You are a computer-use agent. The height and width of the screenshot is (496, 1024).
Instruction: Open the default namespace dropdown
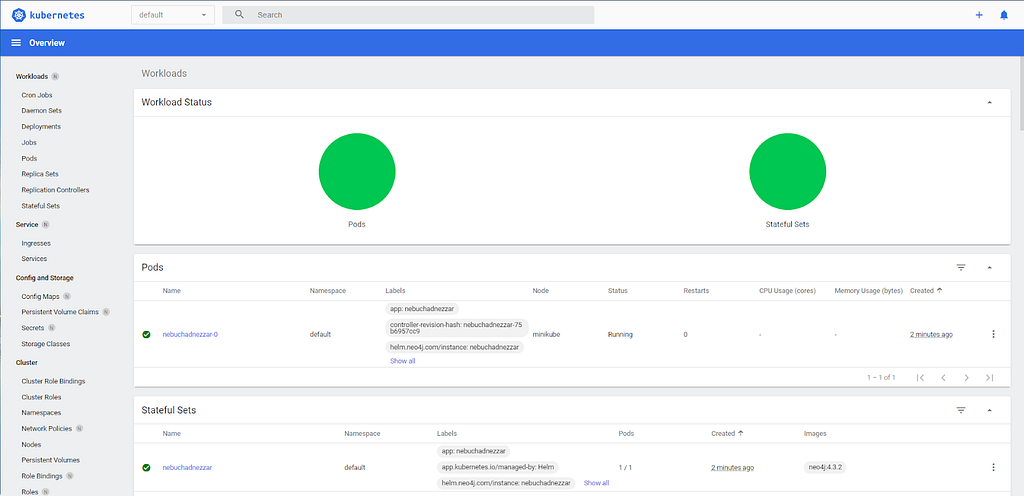point(173,14)
